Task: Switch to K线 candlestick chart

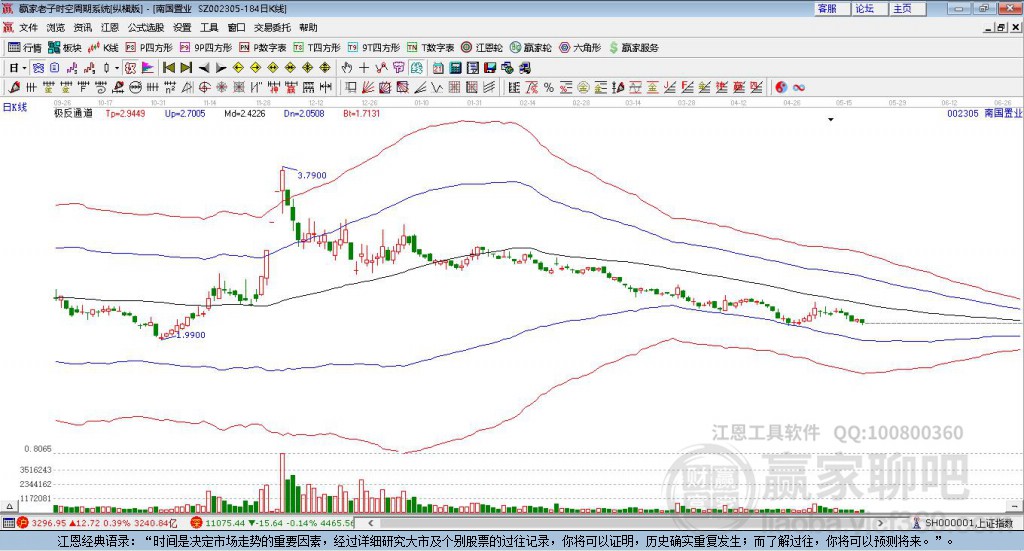Action: click(103, 48)
